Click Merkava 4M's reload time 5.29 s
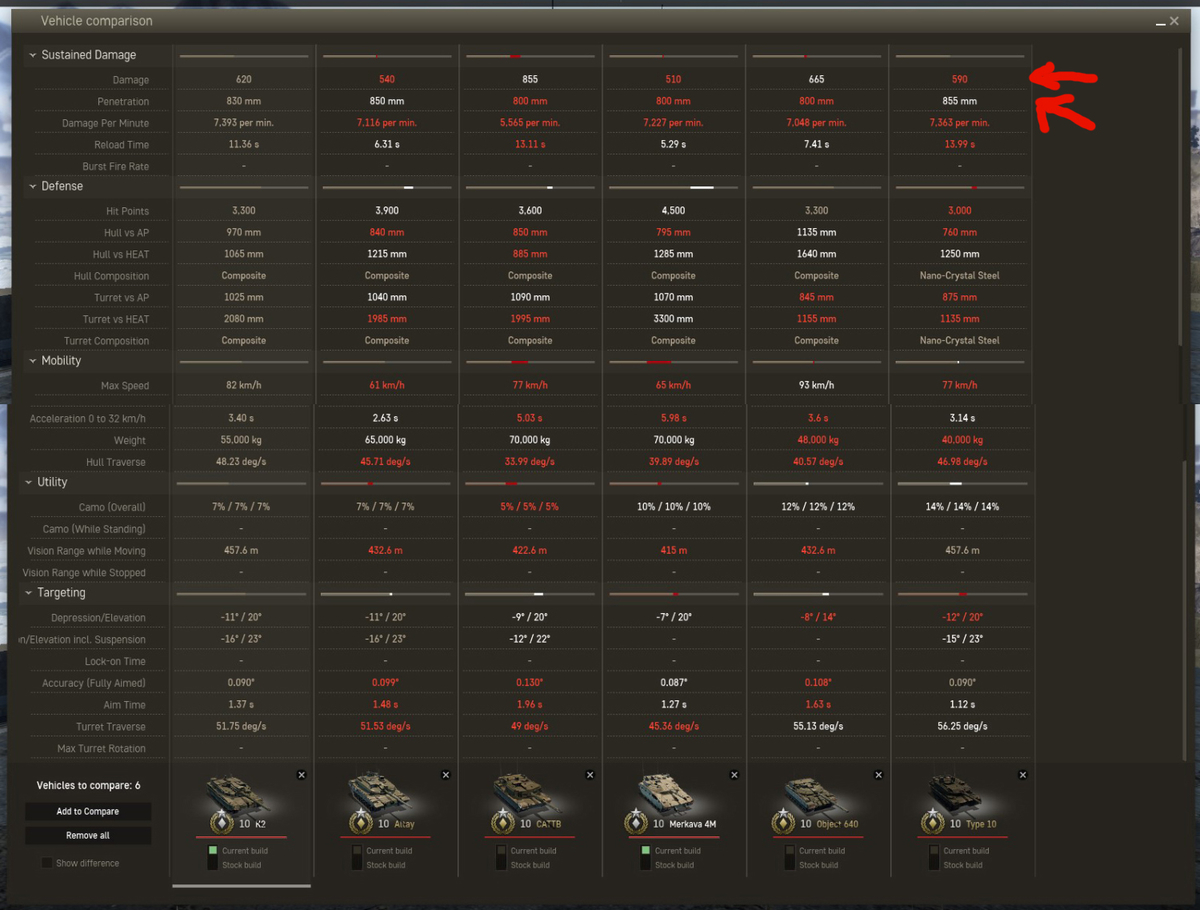 click(x=673, y=146)
